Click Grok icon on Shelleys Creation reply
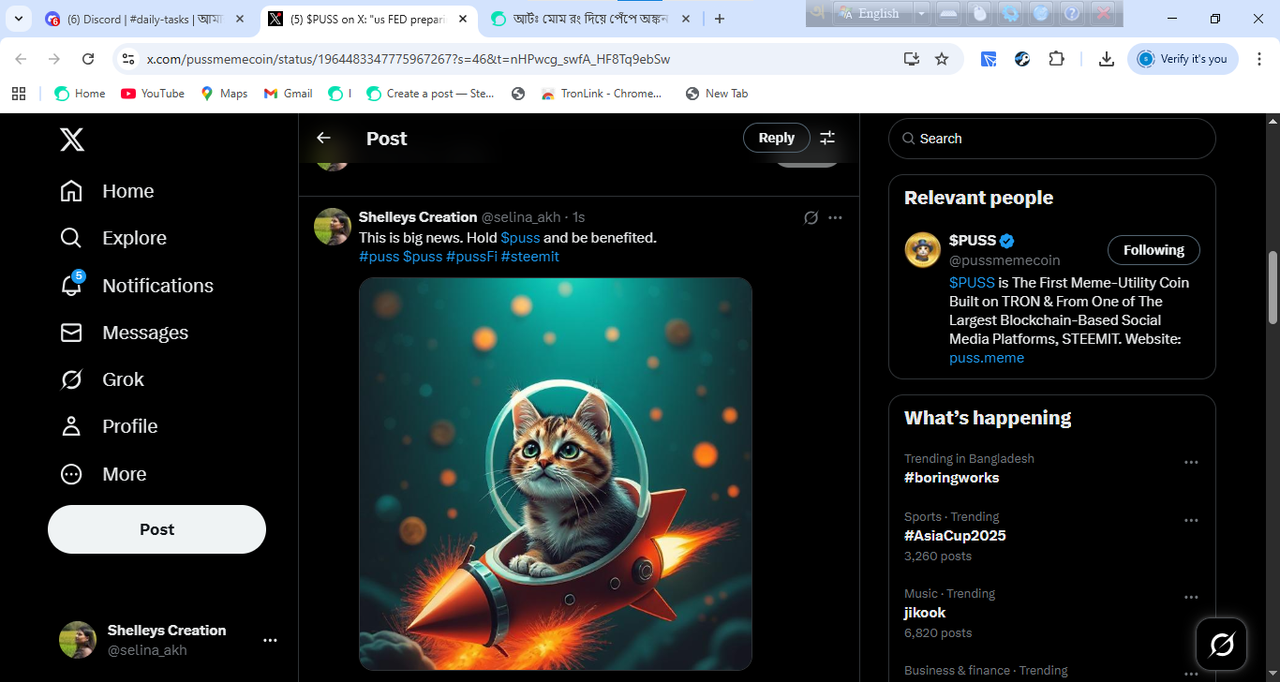1280x682 pixels. [x=811, y=217]
